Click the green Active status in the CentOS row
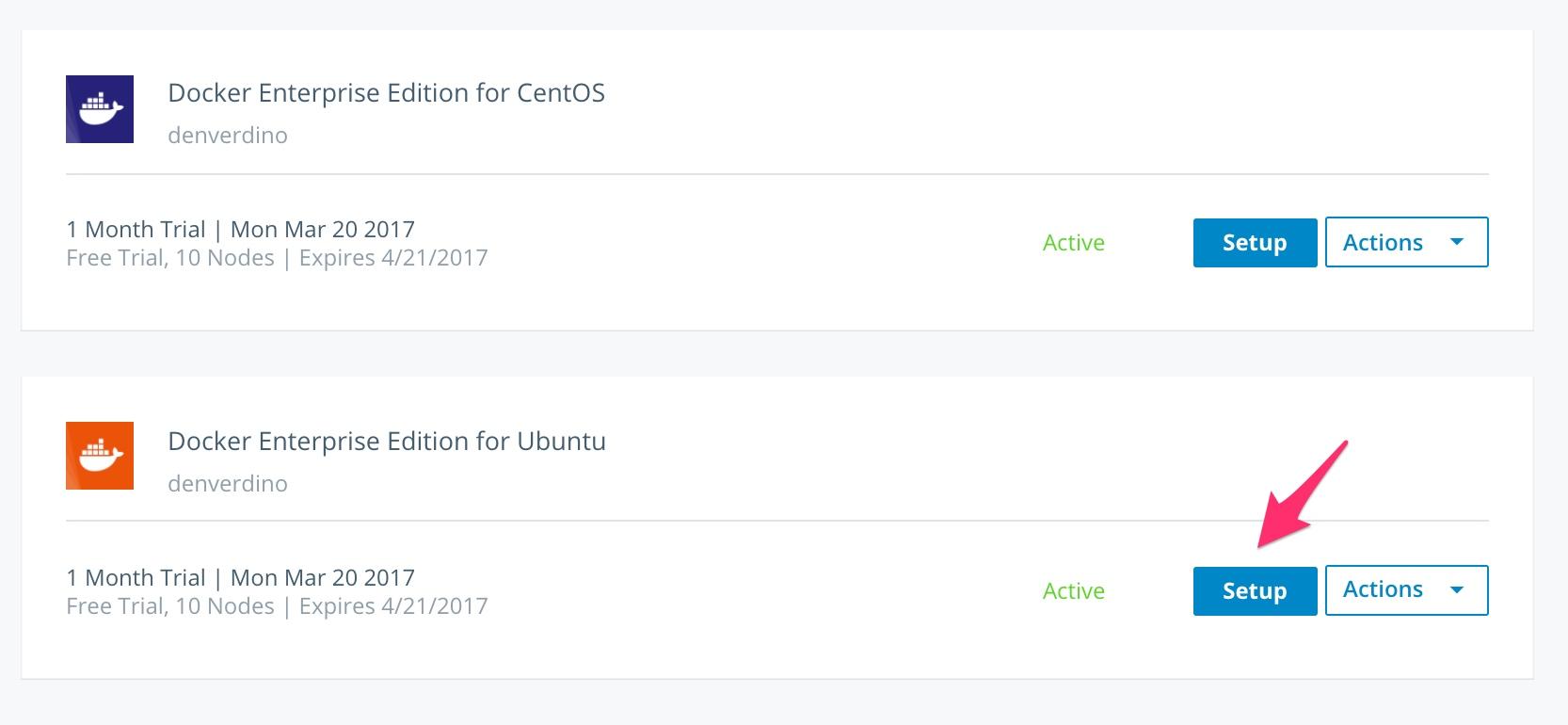The width and height of the screenshot is (1568, 725). tap(1073, 243)
